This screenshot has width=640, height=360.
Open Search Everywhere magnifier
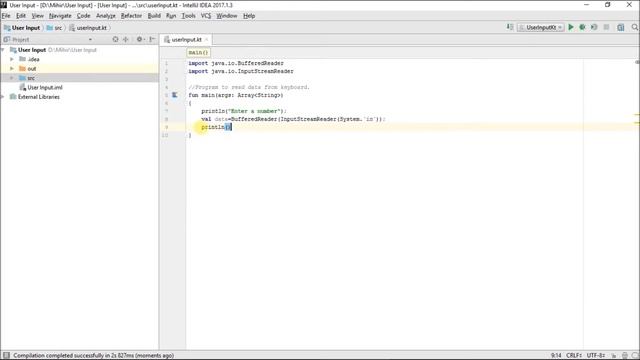[x=635, y=27]
